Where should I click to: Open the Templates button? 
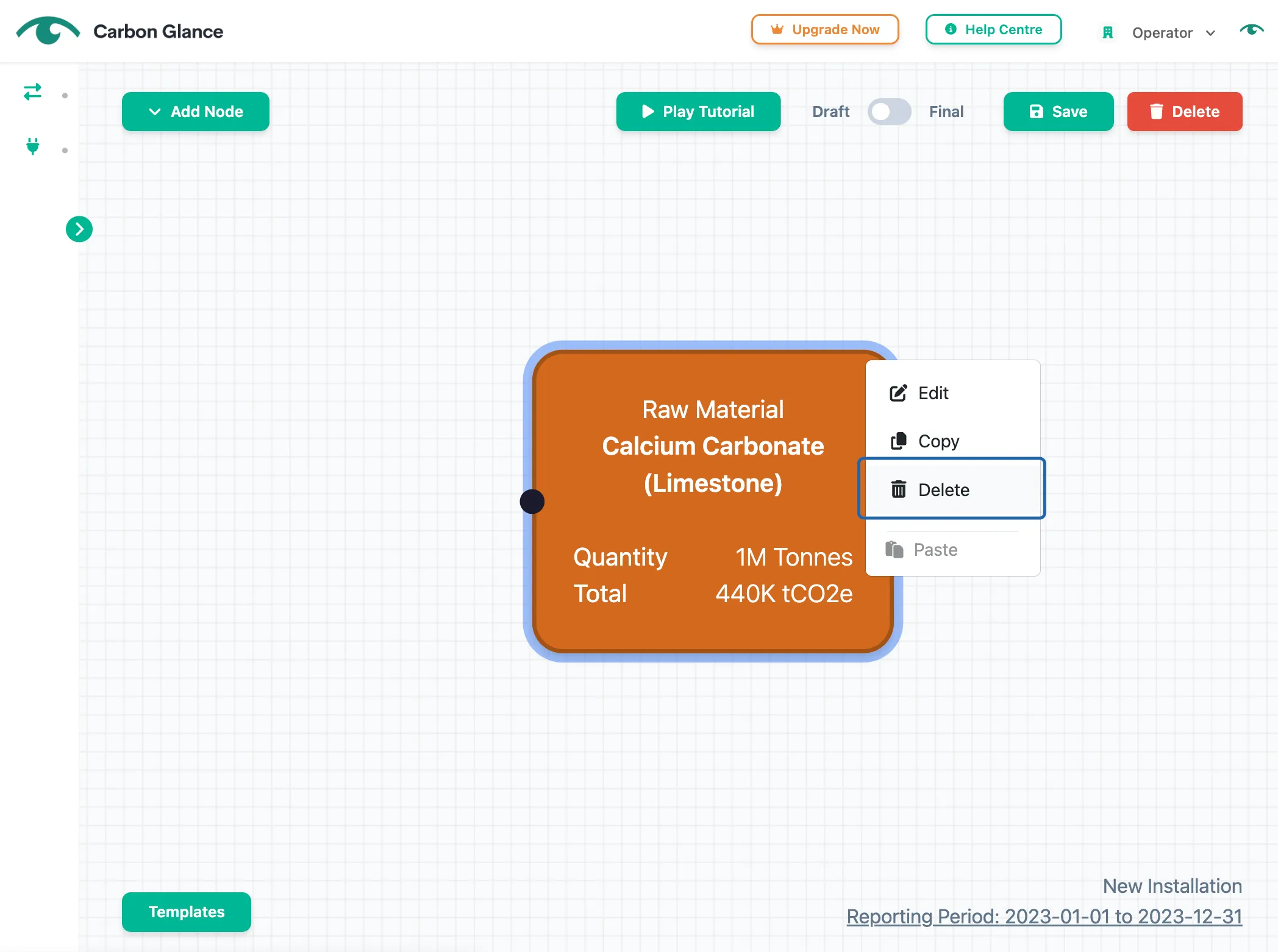[x=187, y=912]
